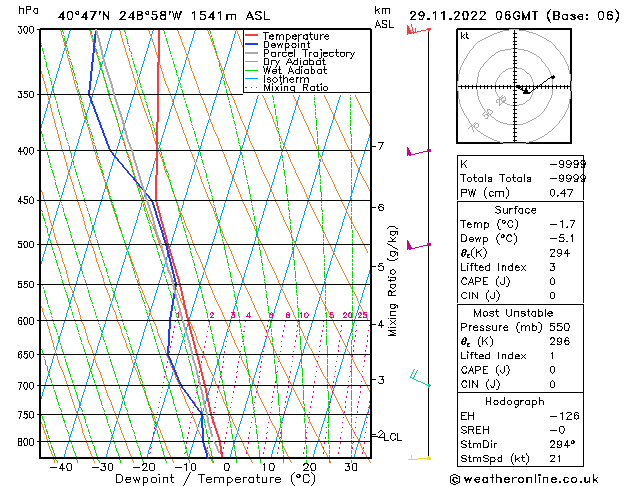Click the StmDir value 294°
Image resolution: width=629 pixels, height=486 pixels.
pyautogui.click(x=562, y=444)
